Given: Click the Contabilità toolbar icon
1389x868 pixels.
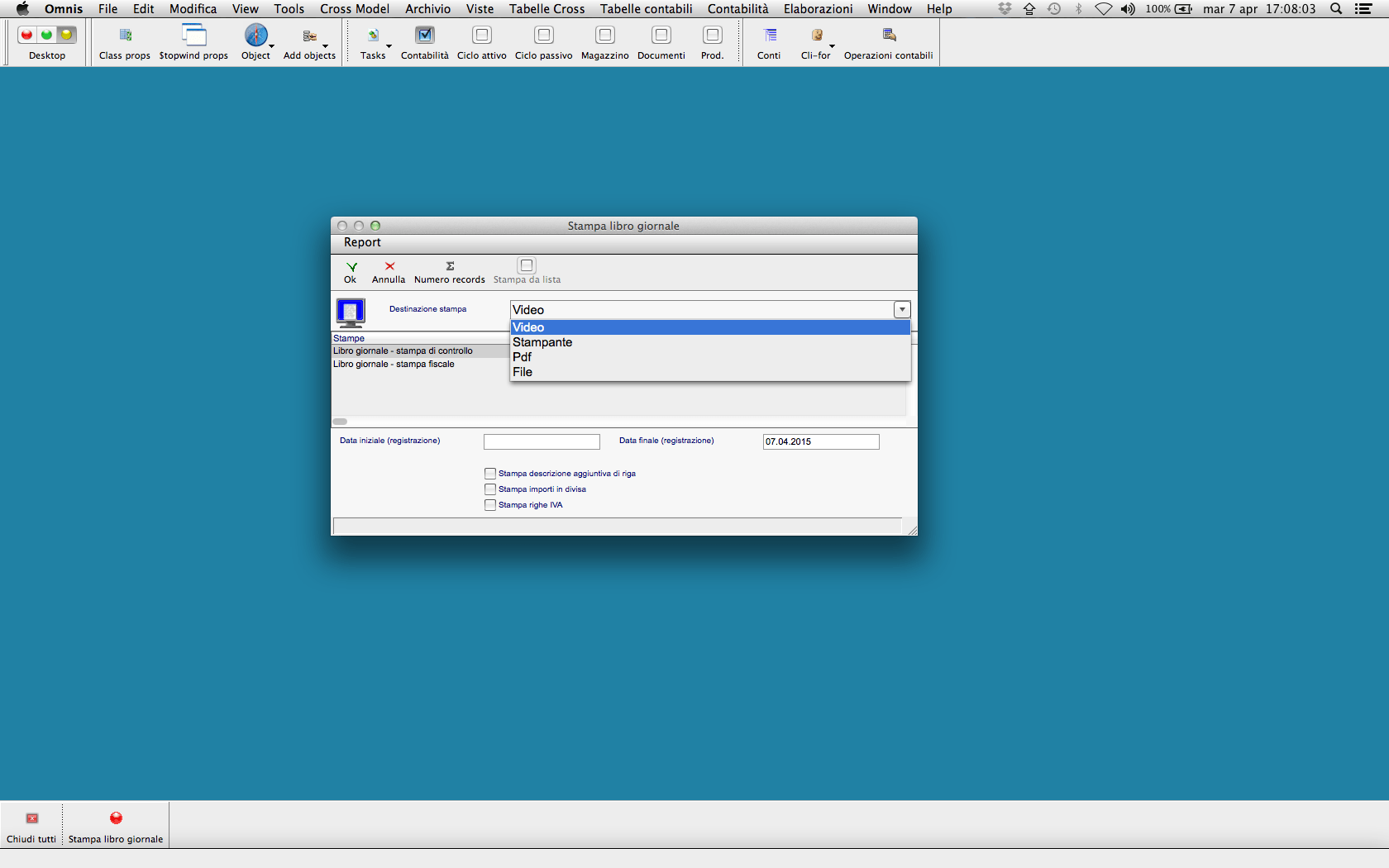Looking at the screenshot, I should [x=424, y=36].
